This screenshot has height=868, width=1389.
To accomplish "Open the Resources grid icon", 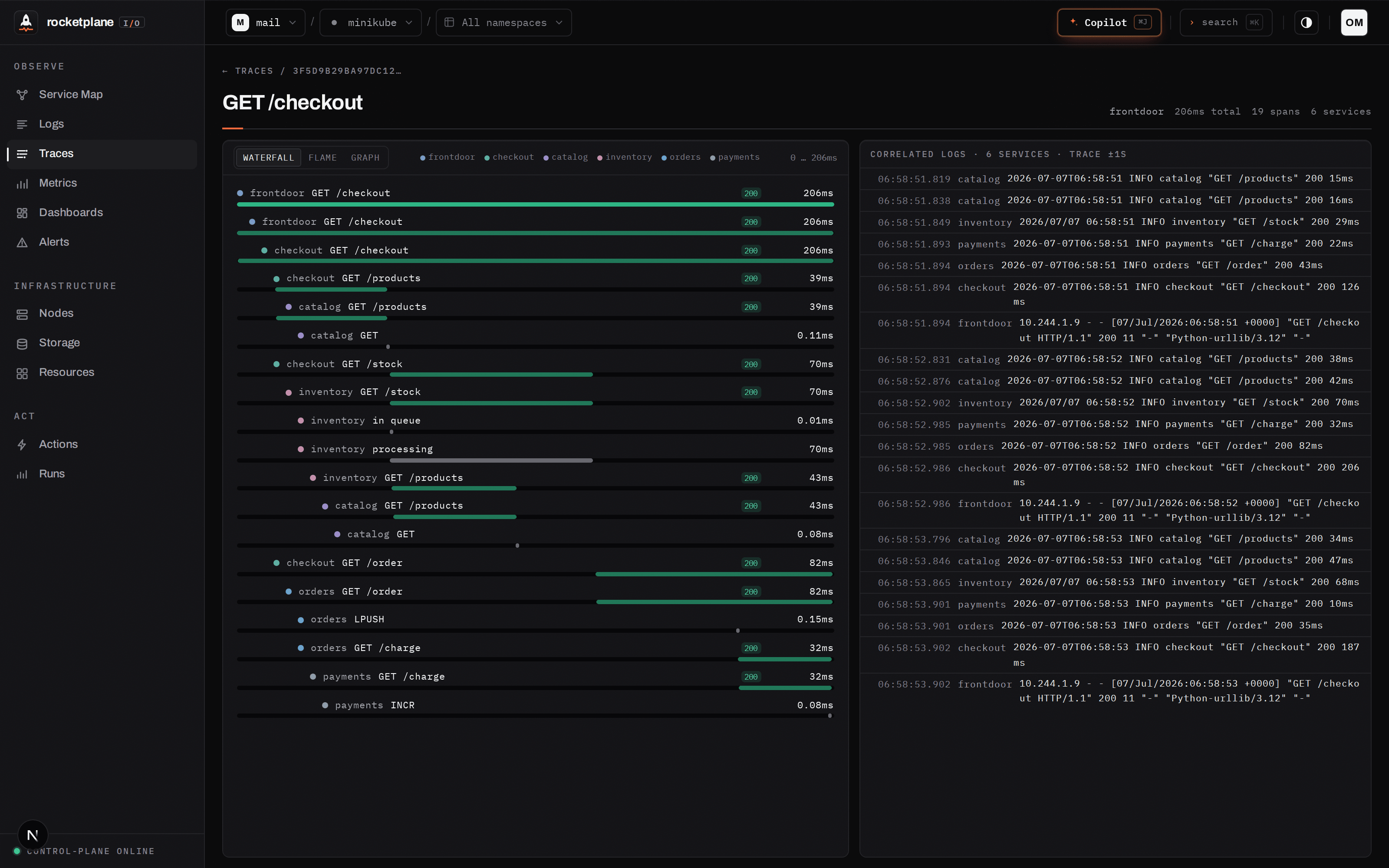I will 22,373.
